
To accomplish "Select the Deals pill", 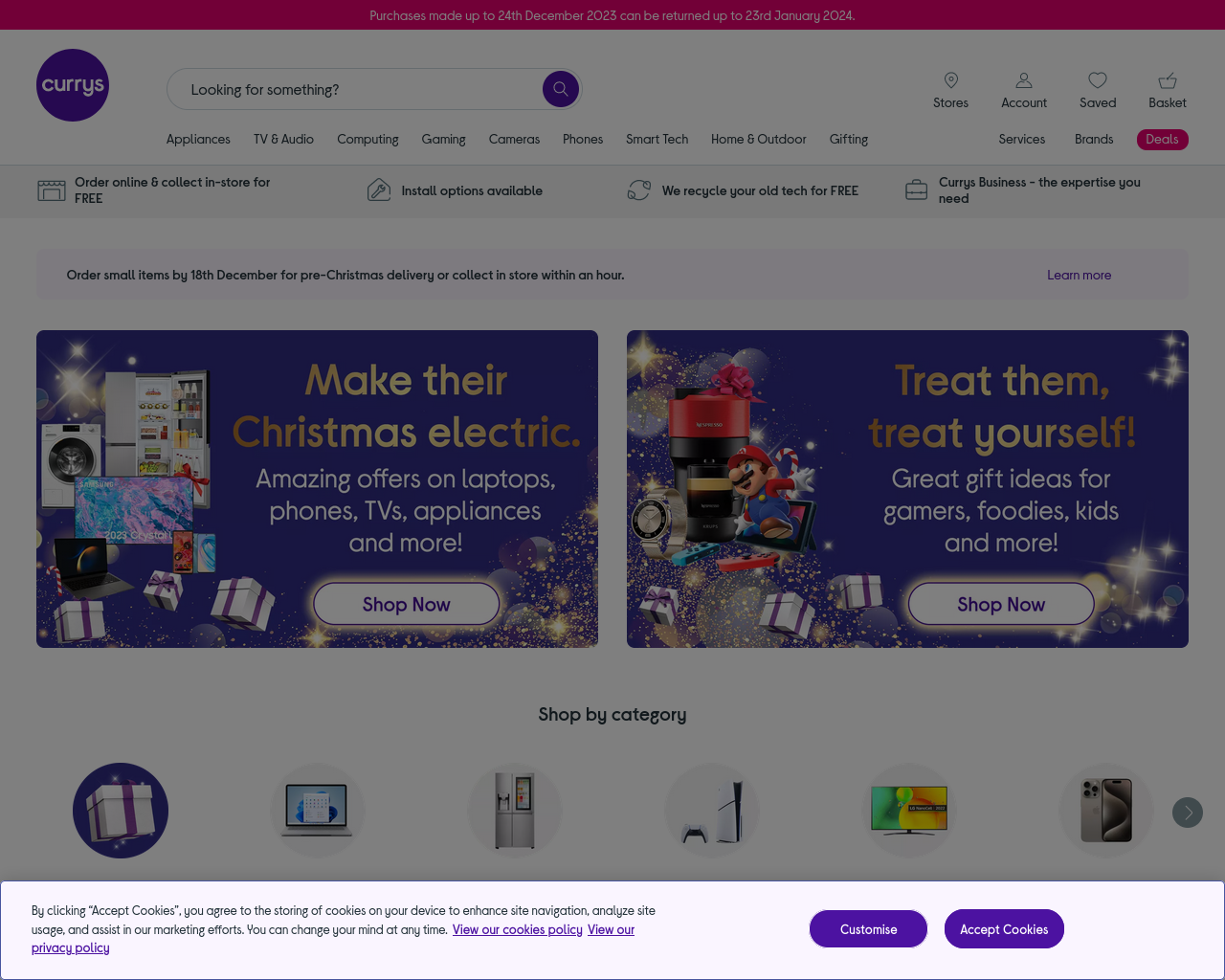I will 1163,139.
